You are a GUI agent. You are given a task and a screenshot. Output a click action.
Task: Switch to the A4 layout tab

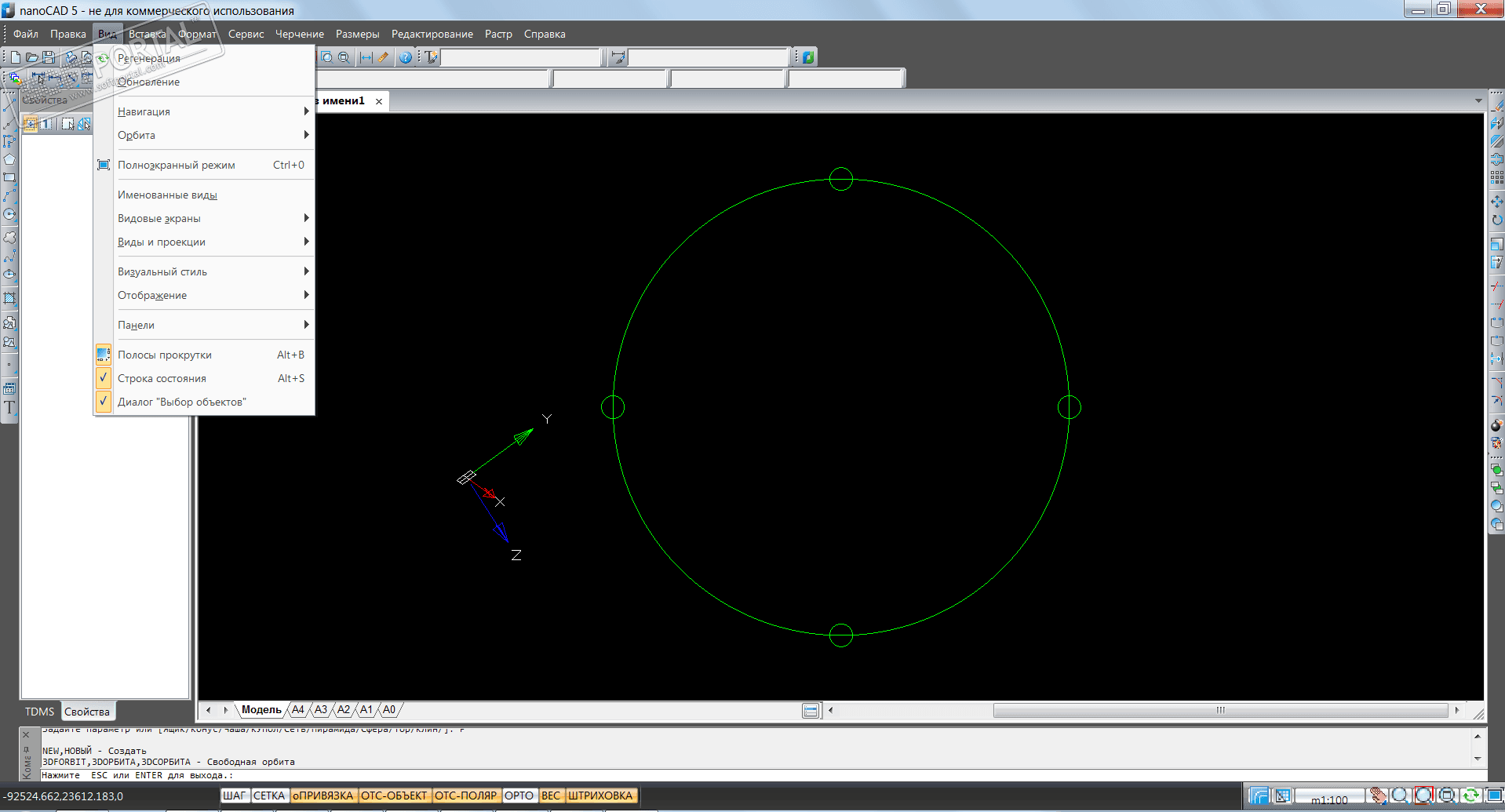(x=298, y=710)
